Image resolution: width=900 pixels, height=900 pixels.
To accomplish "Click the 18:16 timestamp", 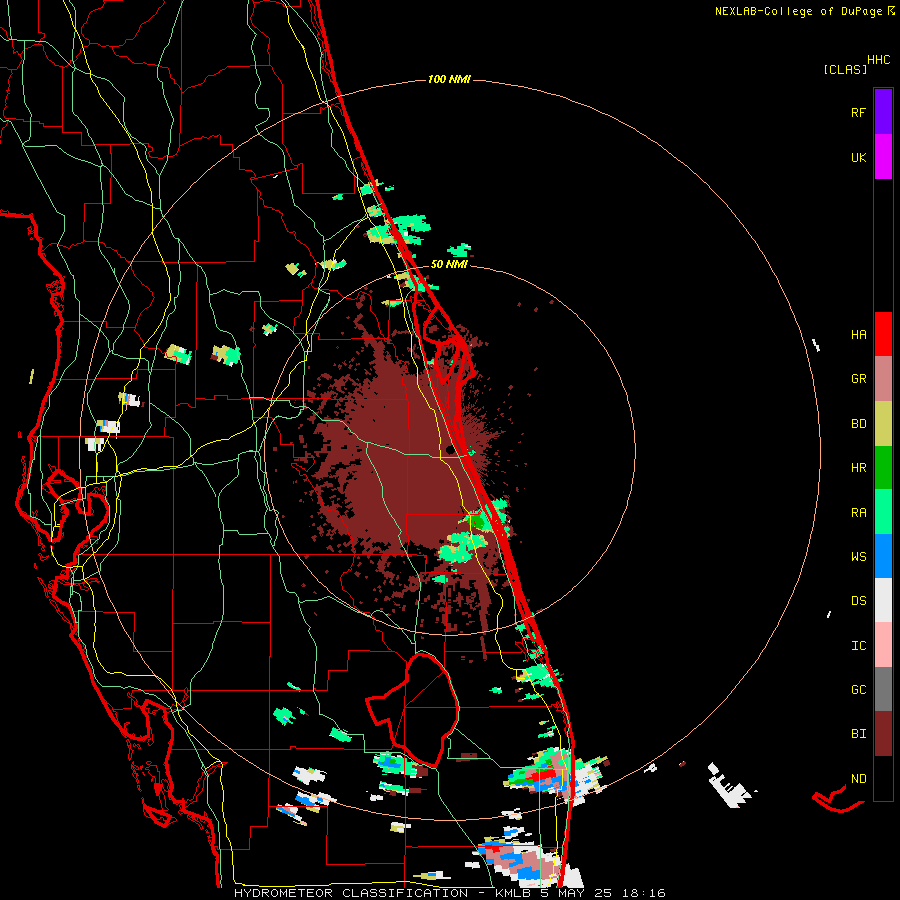I will point(645,893).
